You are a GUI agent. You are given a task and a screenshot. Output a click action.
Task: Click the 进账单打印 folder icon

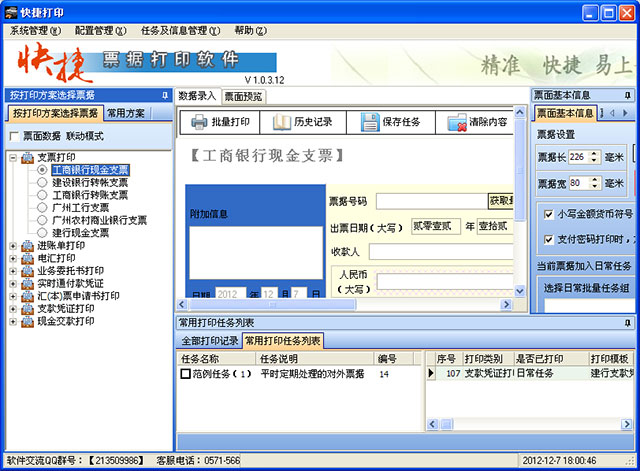click(27, 246)
